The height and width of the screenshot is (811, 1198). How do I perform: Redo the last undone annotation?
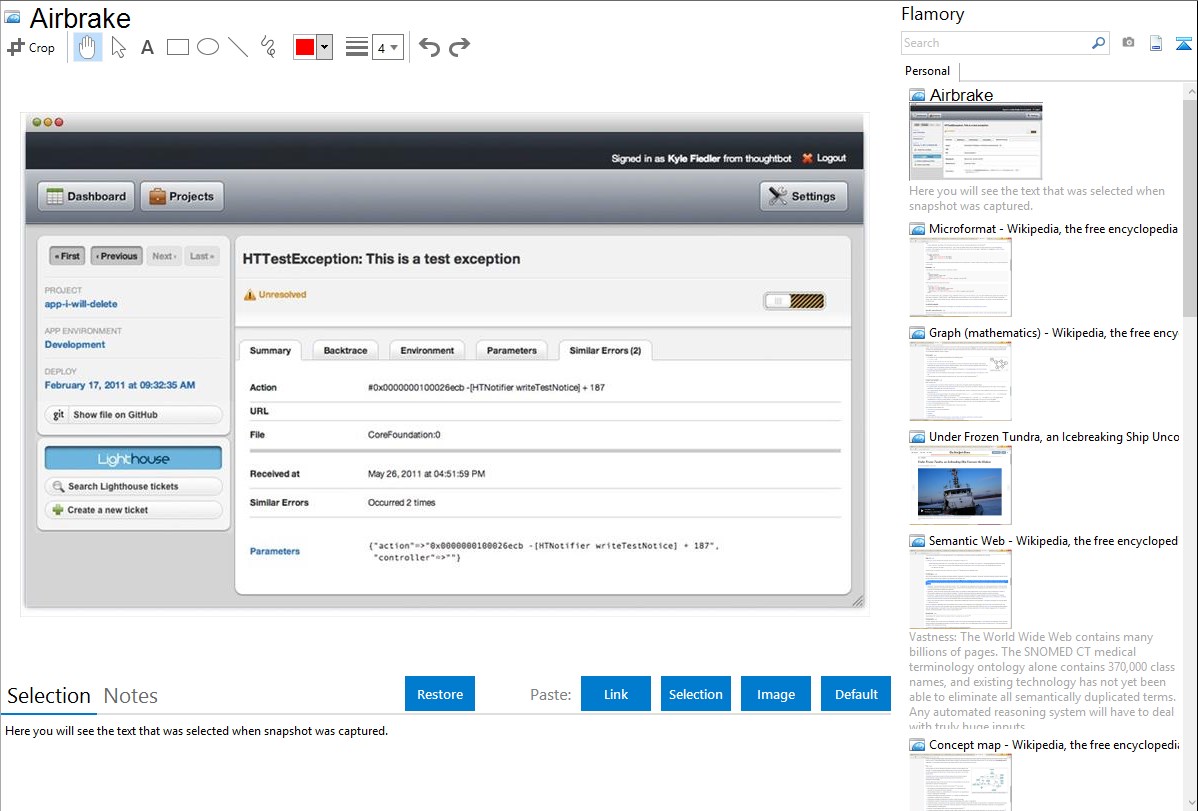[x=459, y=47]
